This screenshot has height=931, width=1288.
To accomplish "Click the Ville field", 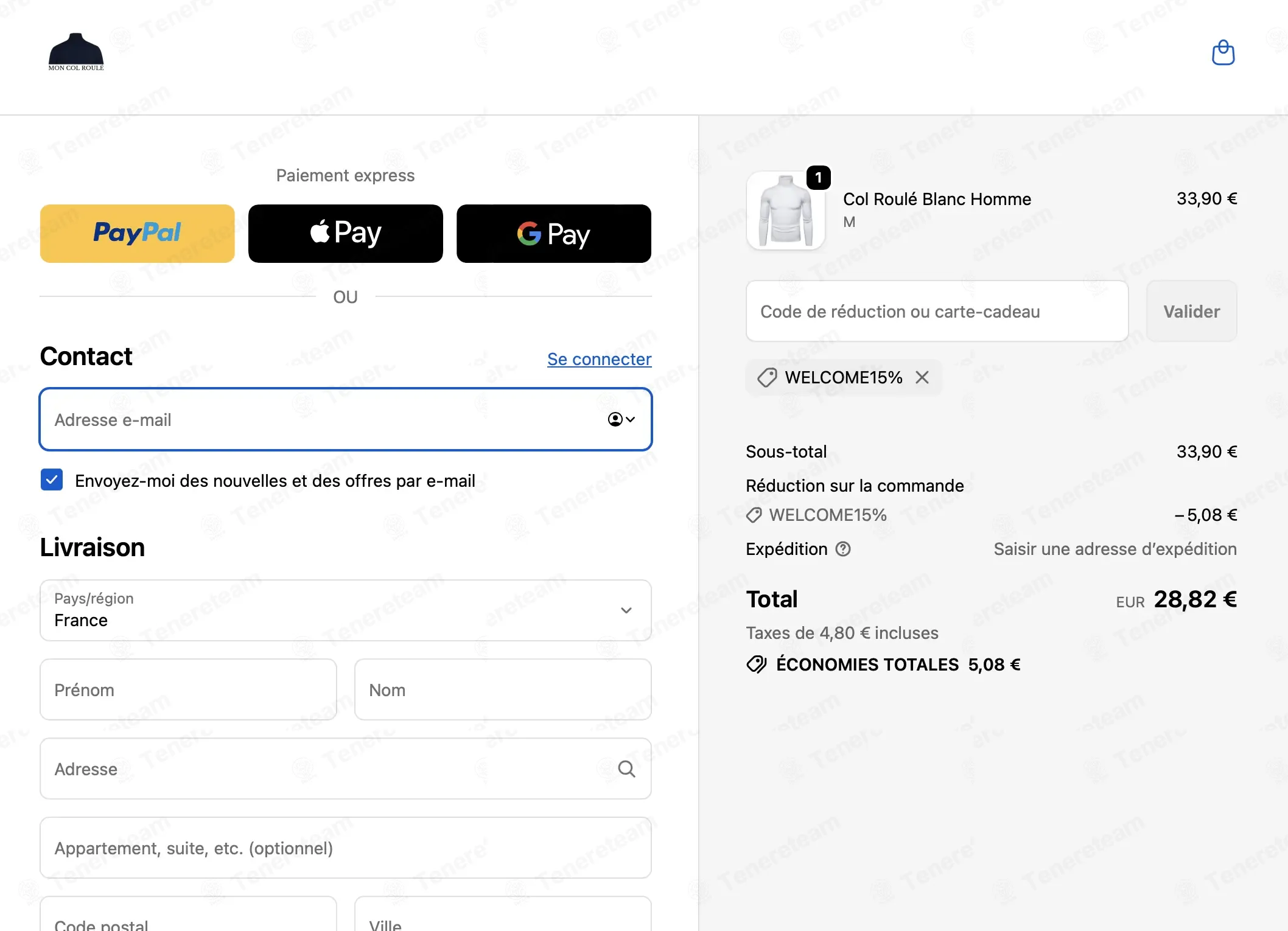I will (503, 914).
